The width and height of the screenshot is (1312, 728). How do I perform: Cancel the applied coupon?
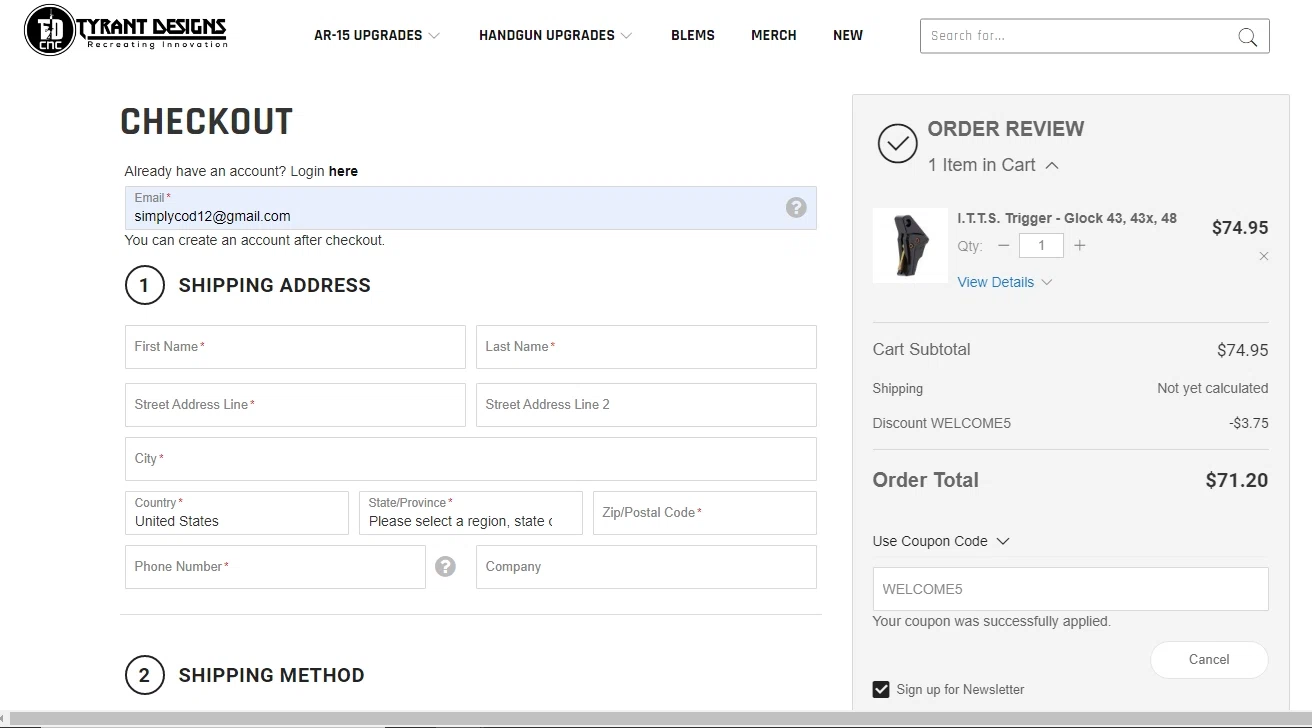coord(1209,659)
